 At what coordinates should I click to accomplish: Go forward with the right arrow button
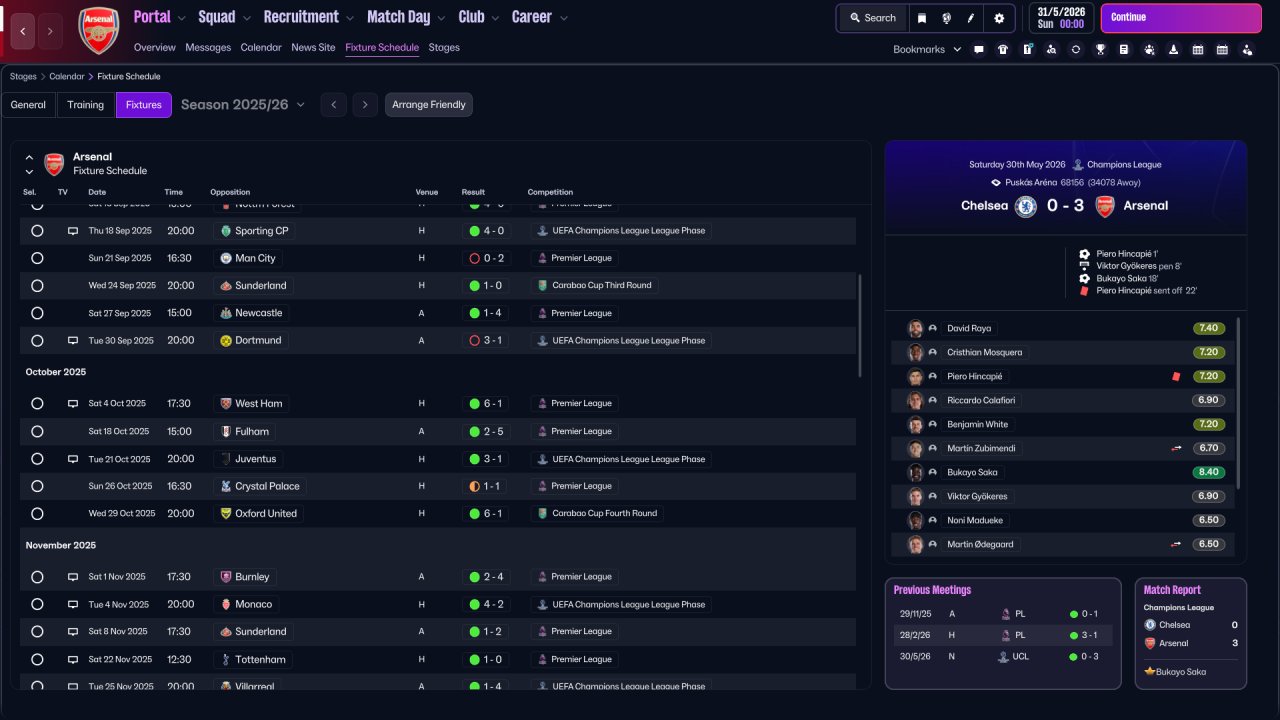[x=50, y=31]
